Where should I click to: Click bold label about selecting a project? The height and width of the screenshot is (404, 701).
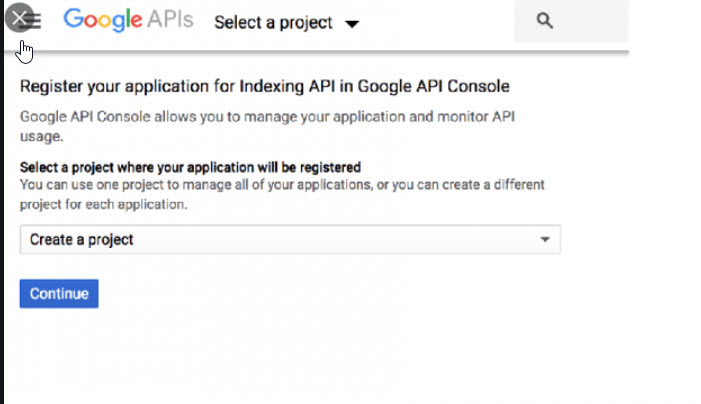[x=190, y=166]
